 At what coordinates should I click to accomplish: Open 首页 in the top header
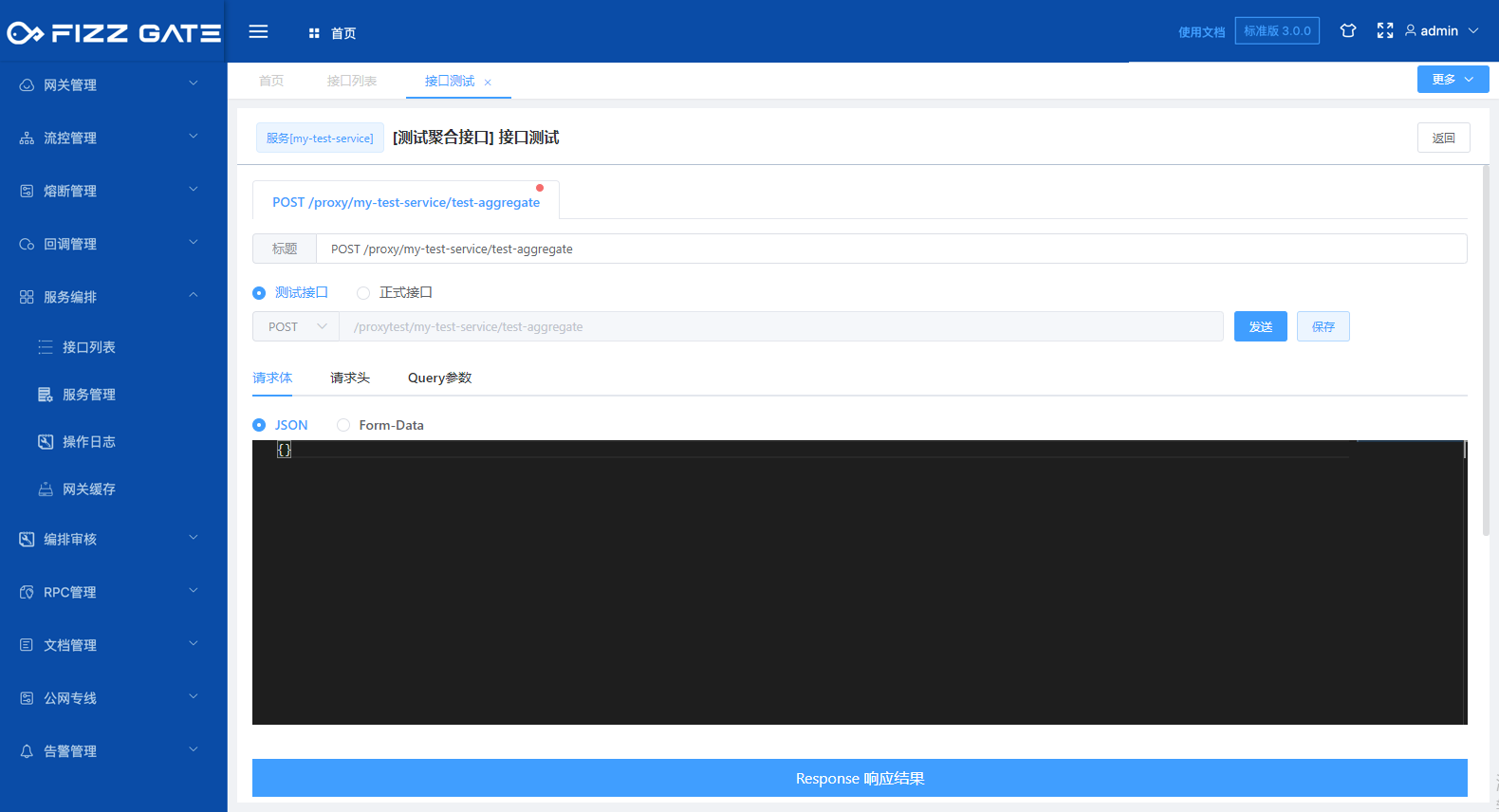click(x=343, y=33)
